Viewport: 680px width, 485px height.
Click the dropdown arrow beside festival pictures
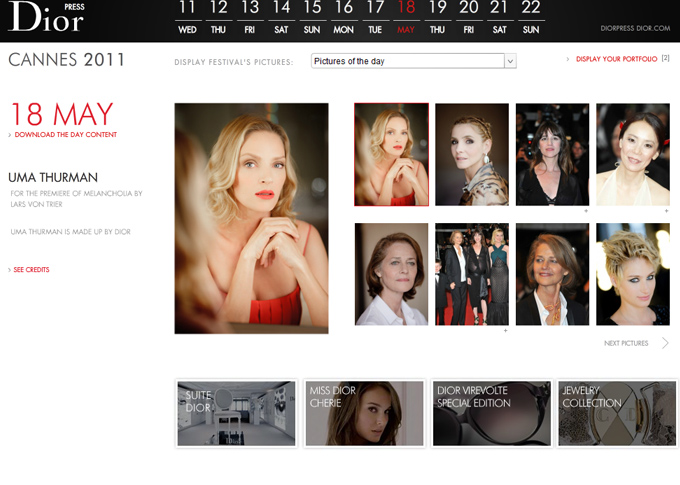pos(510,62)
